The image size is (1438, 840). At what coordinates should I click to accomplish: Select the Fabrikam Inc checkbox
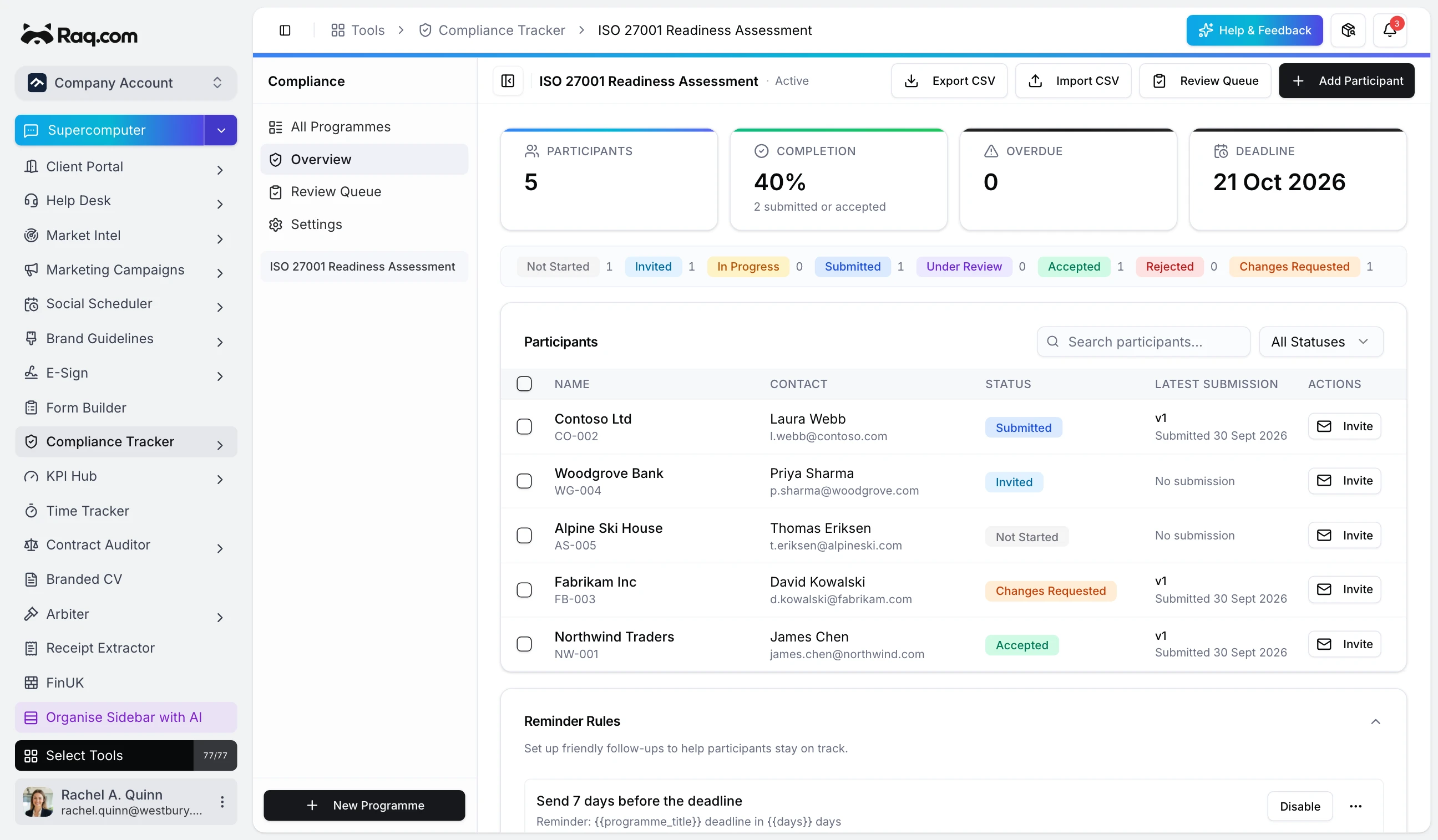click(x=524, y=589)
